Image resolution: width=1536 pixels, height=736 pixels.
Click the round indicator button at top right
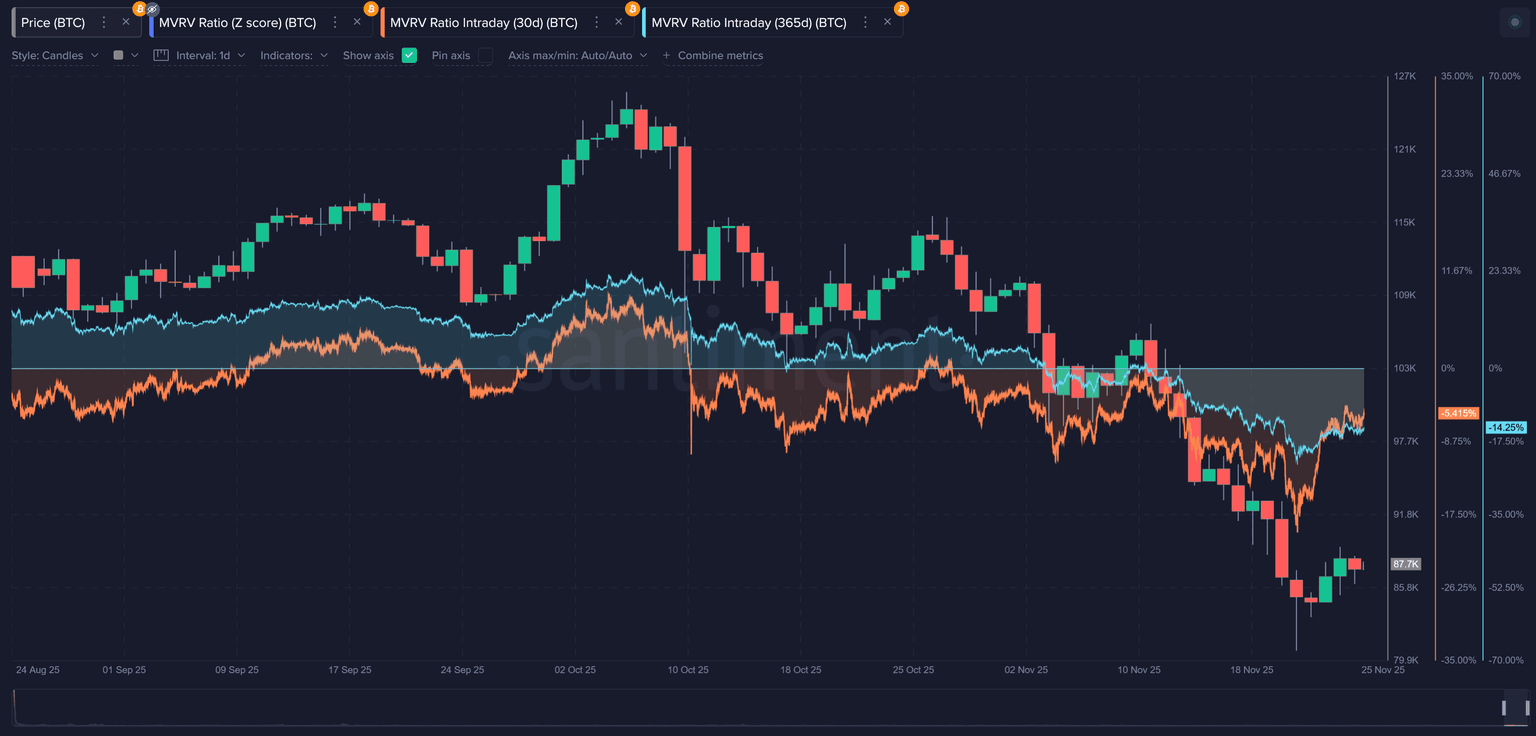pos(1514,22)
